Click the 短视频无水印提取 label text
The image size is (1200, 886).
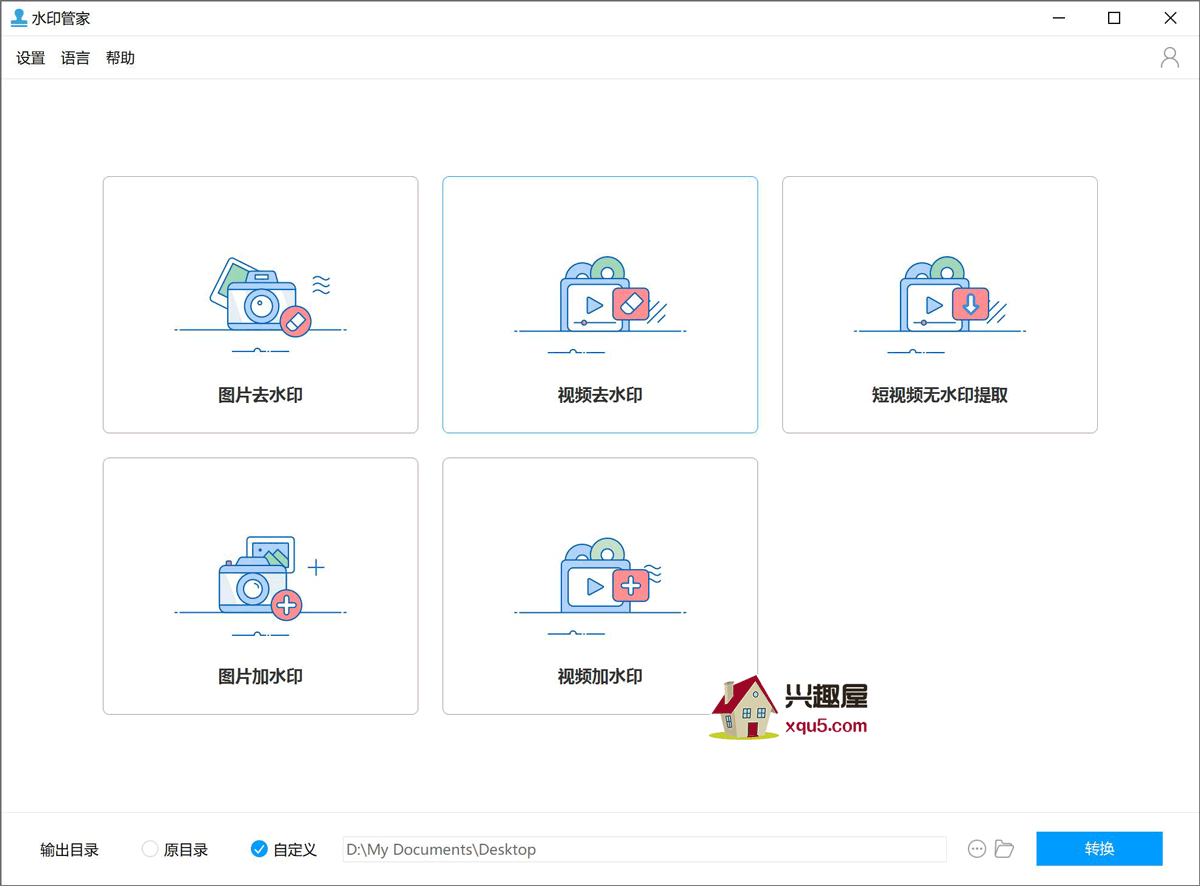[x=940, y=395]
